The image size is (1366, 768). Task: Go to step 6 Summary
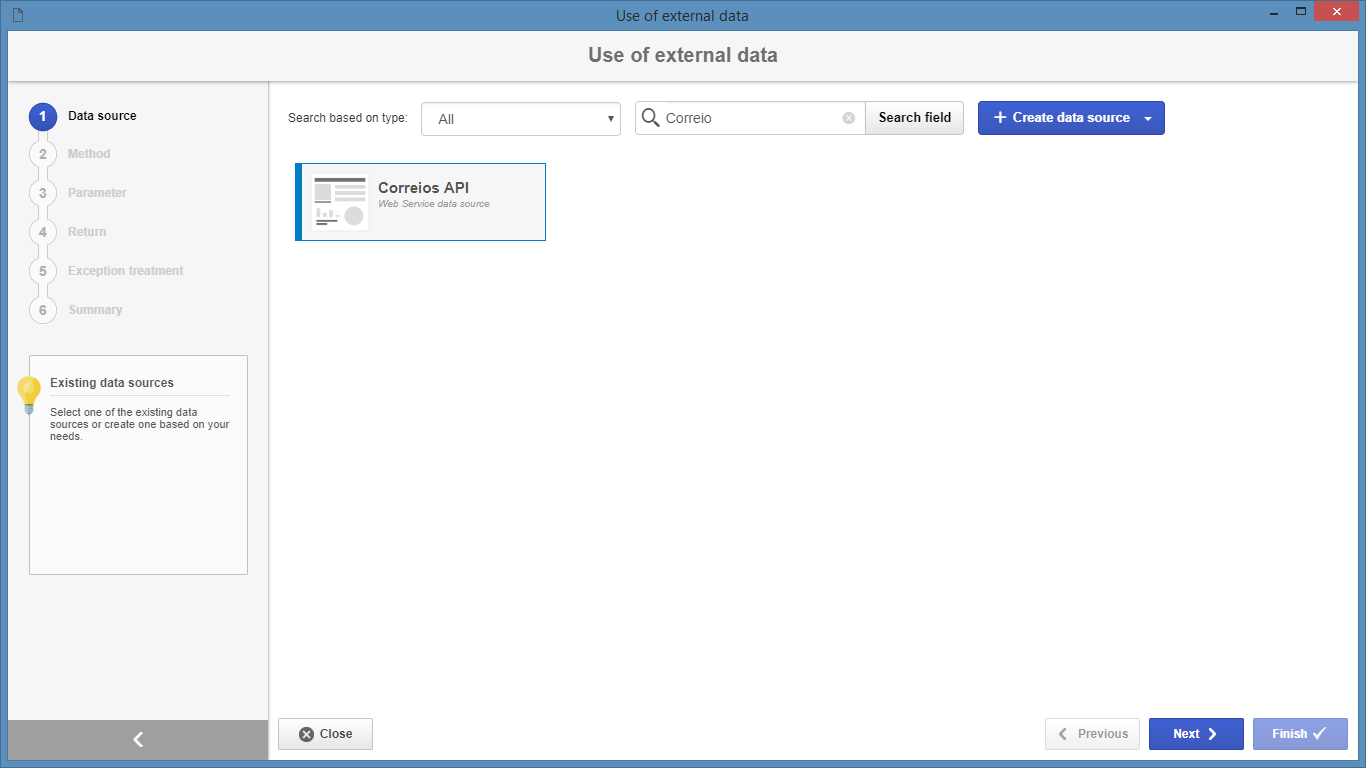click(x=76, y=310)
